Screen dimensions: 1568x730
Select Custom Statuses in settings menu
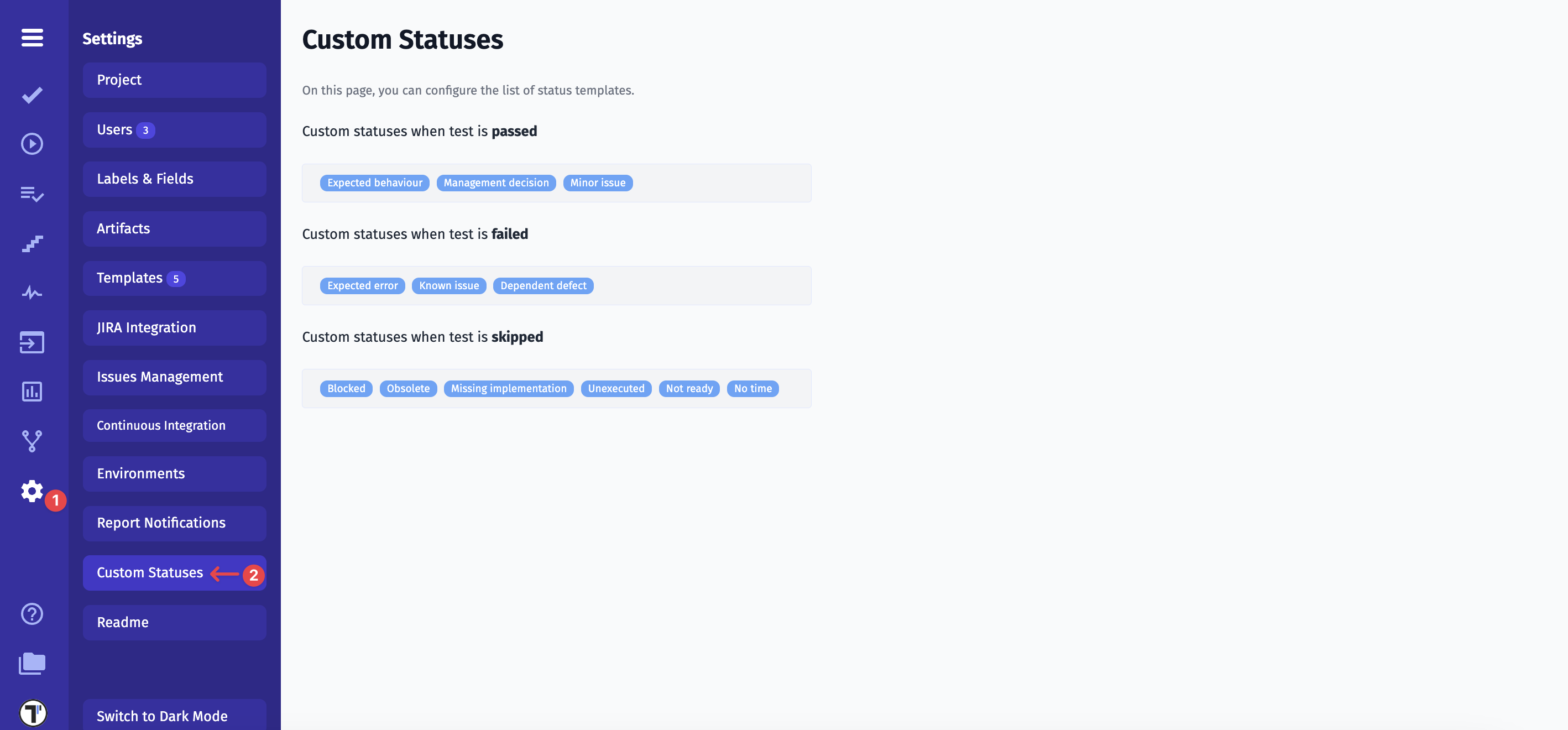click(175, 573)
